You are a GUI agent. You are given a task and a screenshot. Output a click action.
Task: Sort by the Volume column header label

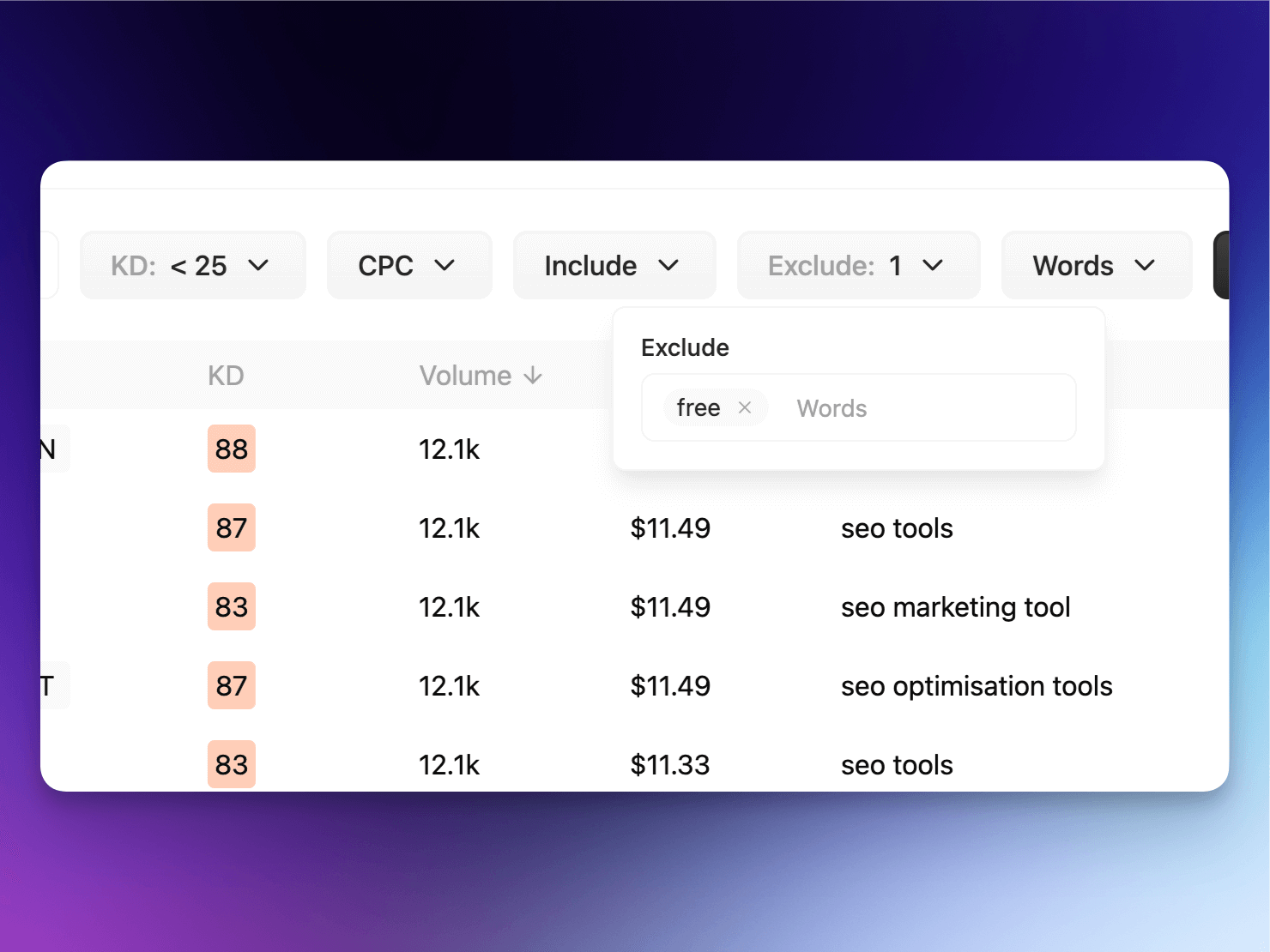[465, 376]
